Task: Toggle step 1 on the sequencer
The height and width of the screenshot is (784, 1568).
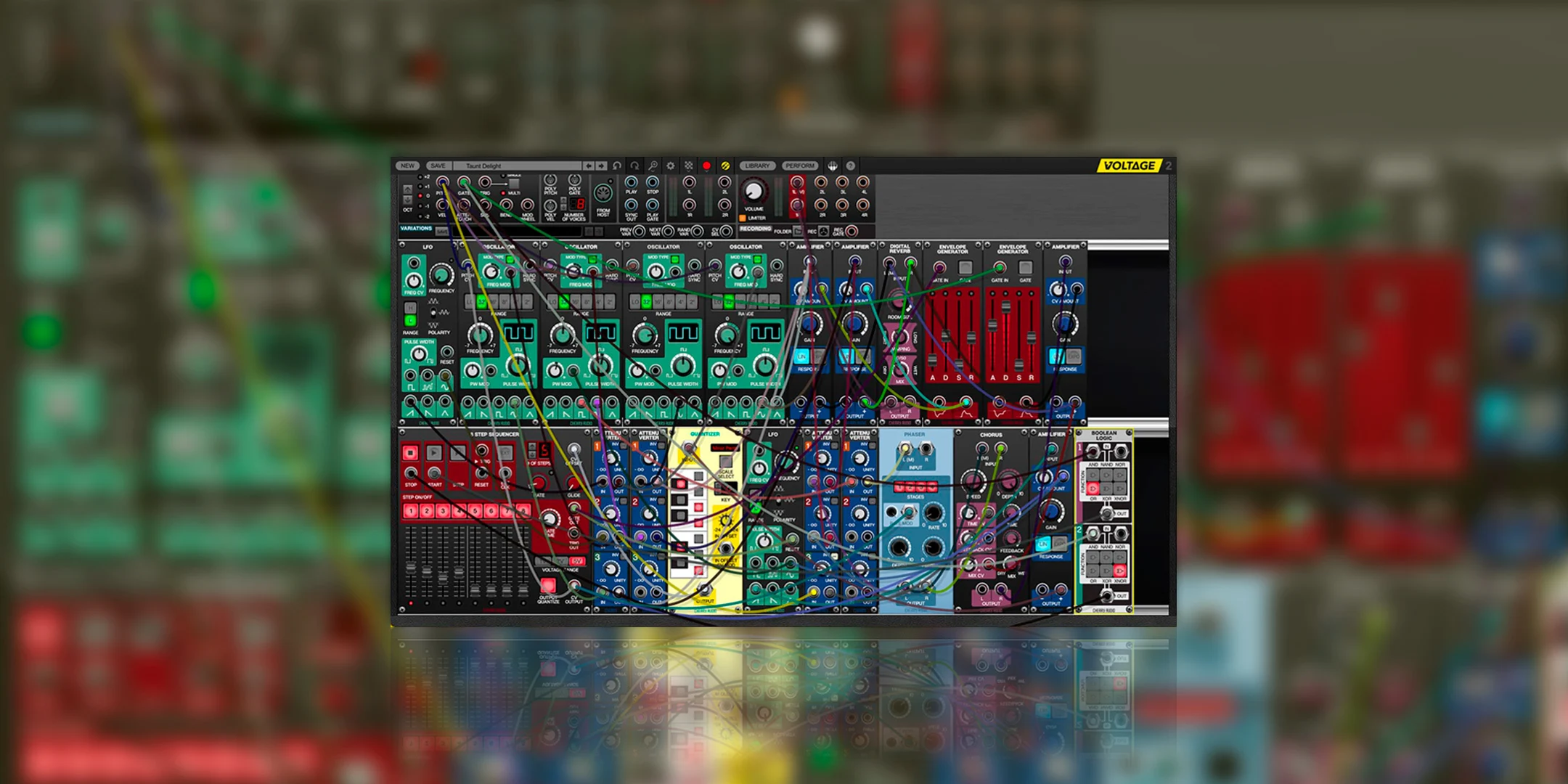Action: tap(411, 511)
